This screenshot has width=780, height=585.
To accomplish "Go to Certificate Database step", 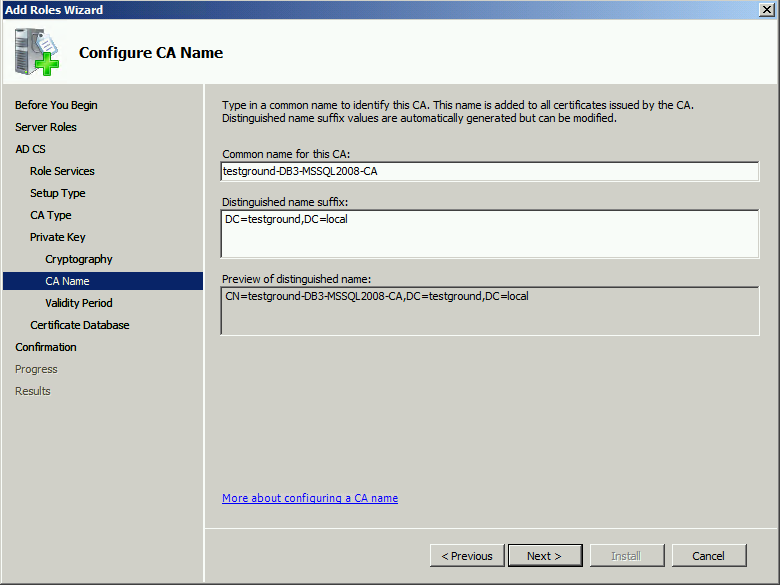I will (x=80, y=325).
